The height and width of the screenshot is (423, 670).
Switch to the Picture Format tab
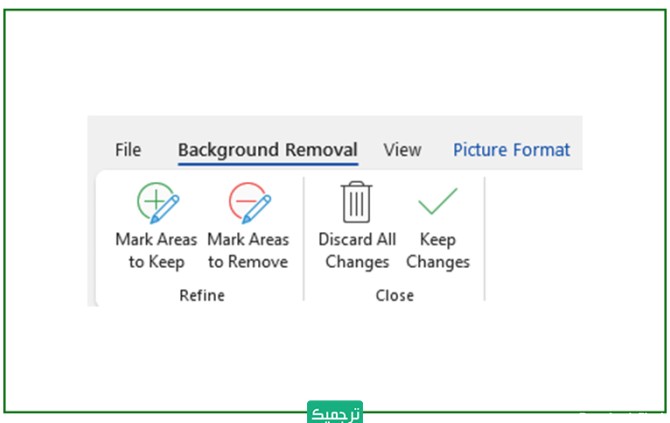[511, 150]
